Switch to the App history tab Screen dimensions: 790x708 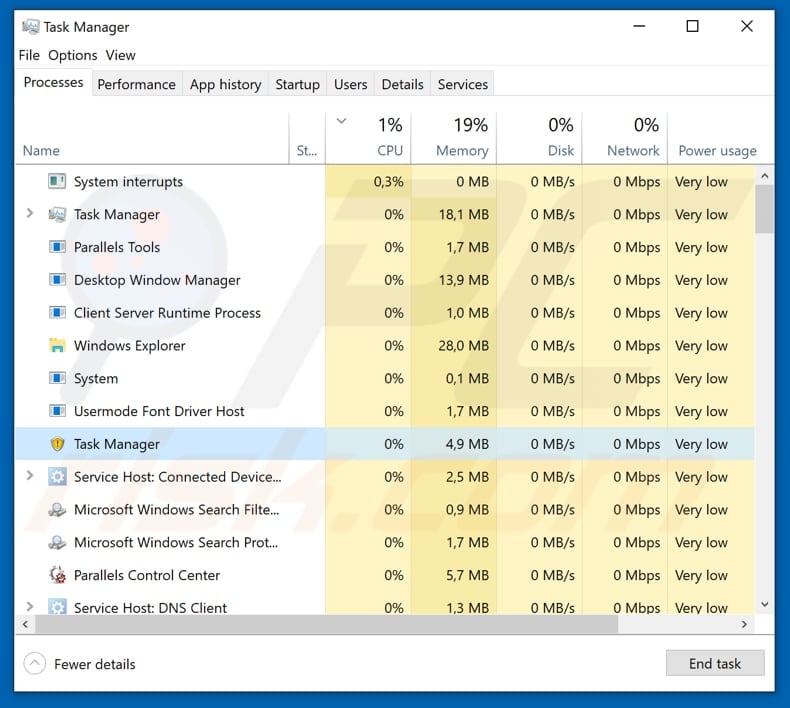tap(226, 84)
